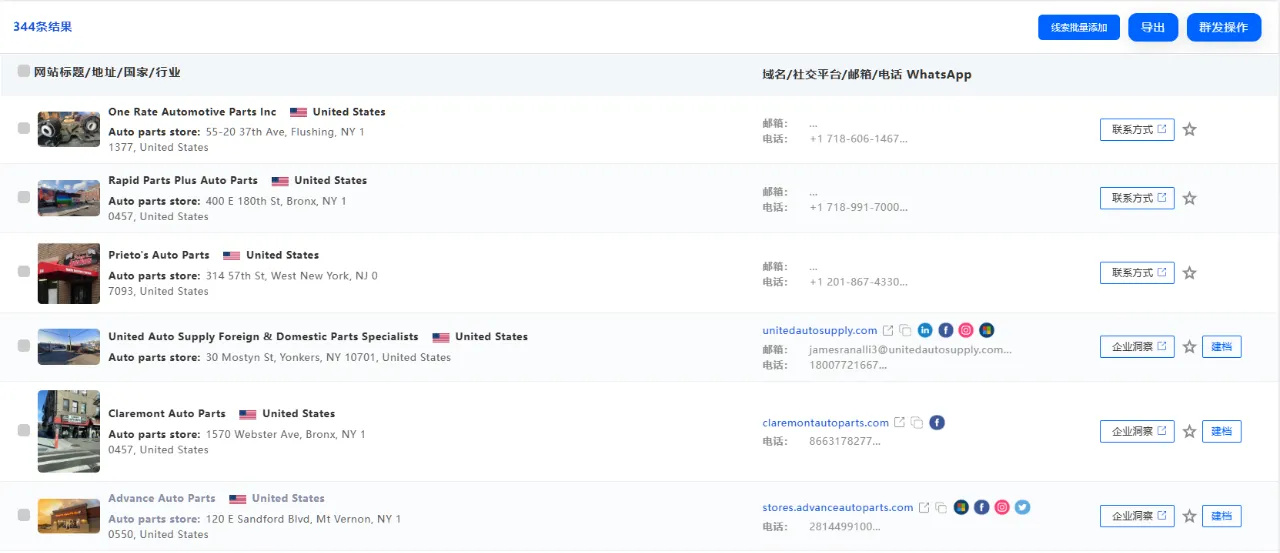Open unitedautosupply.com in new window icon
1280x553 pixels.
click(x=888, y=330)
